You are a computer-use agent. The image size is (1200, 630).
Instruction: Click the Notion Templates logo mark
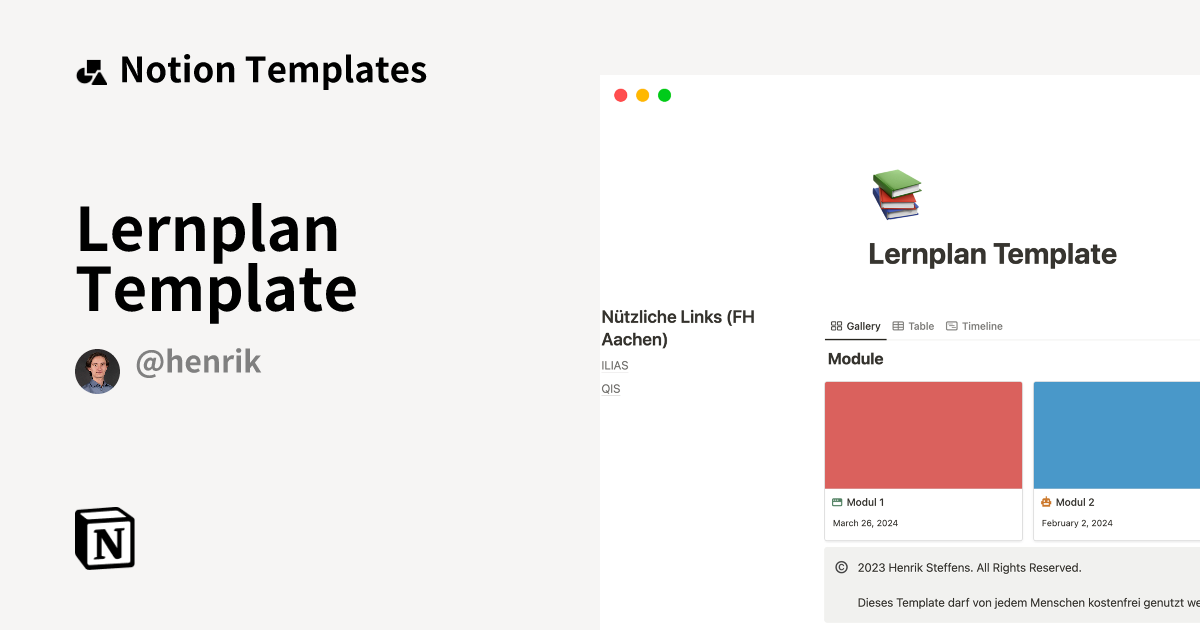(91, 70)
